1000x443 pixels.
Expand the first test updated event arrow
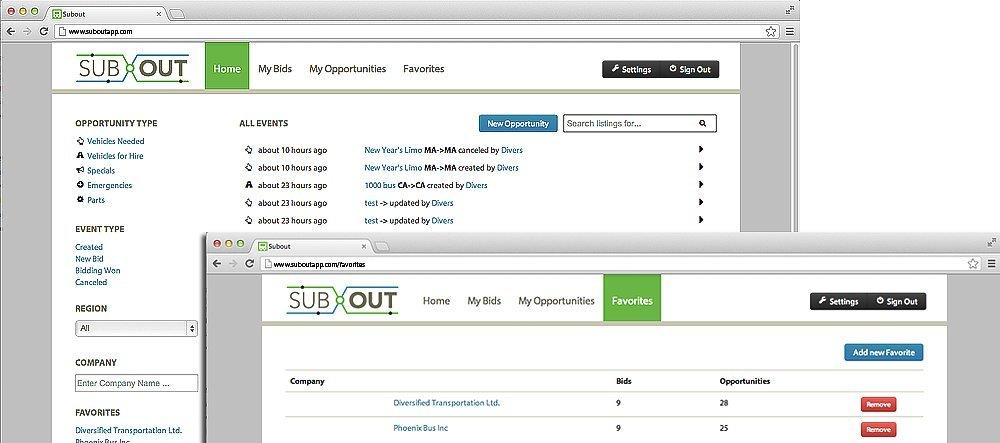point(701,203)
